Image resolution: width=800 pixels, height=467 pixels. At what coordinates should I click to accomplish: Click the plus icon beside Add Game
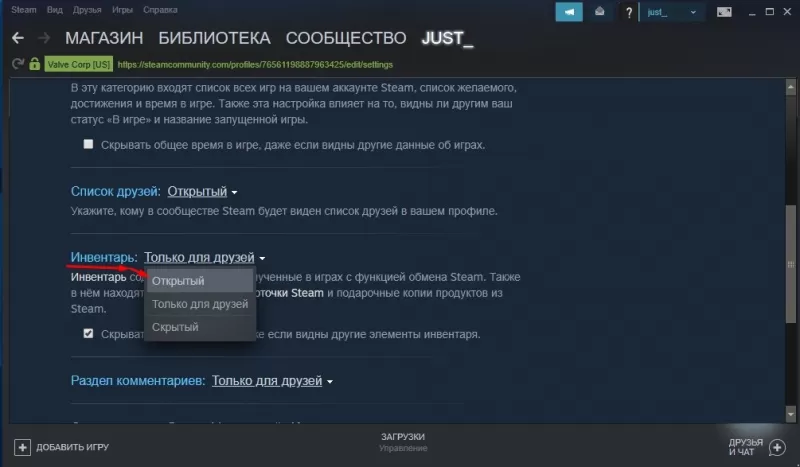point(22,447)
